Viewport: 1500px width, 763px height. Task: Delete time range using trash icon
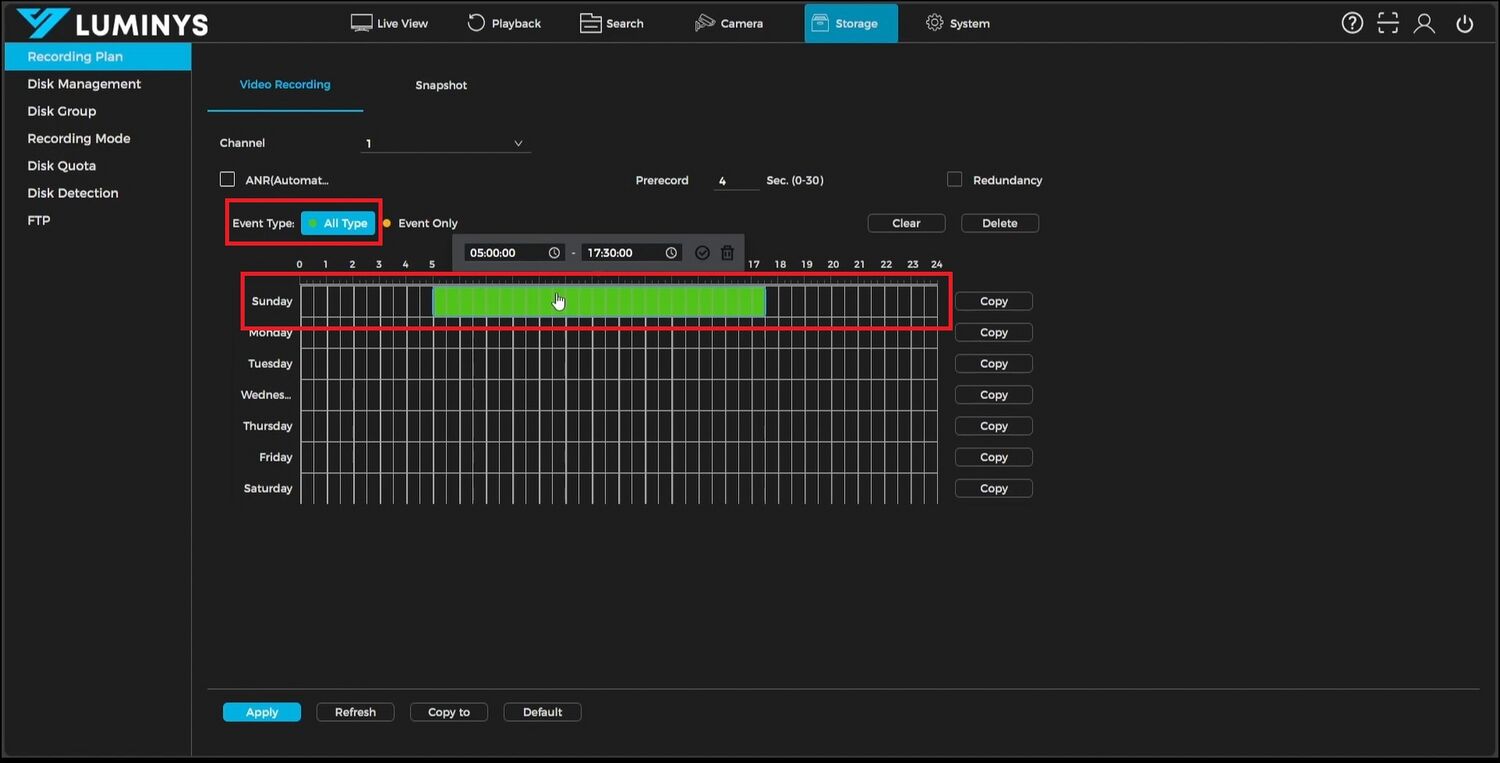727,253
